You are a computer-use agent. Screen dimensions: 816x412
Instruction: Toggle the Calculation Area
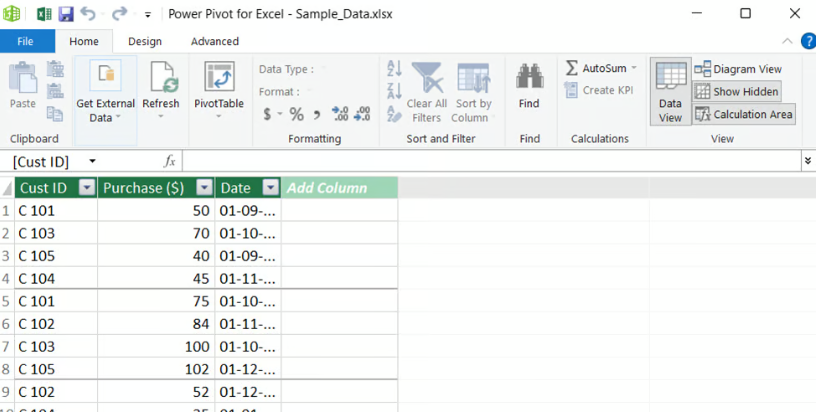click(744, 114)
